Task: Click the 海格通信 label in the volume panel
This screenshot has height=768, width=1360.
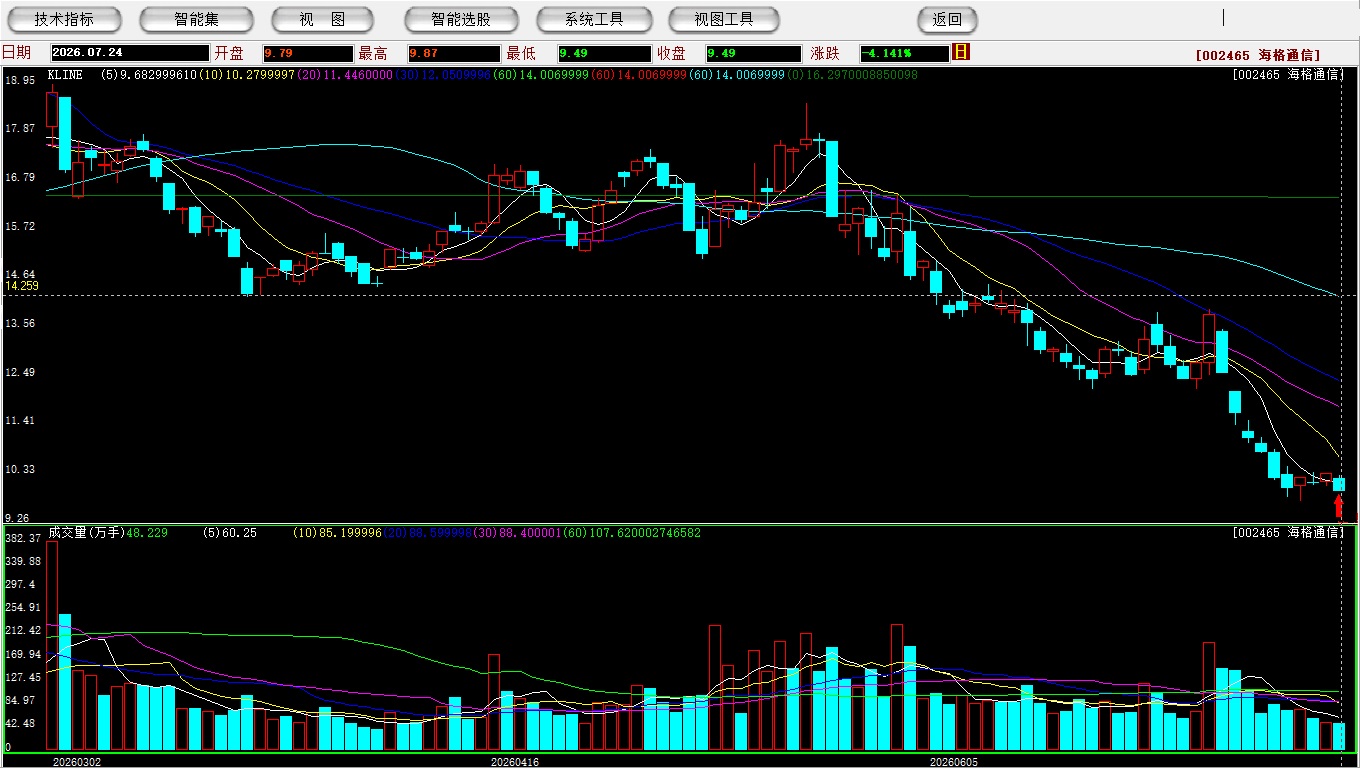Action: [x=1314, y=533]
